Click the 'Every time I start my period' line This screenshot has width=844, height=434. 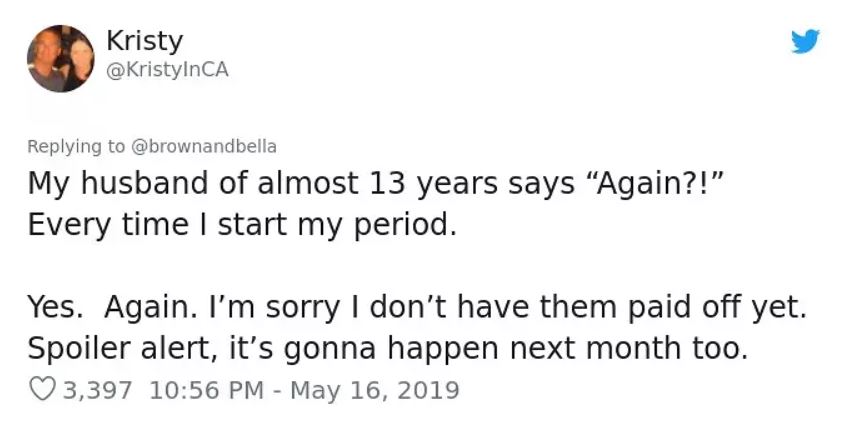coord(241,222)
